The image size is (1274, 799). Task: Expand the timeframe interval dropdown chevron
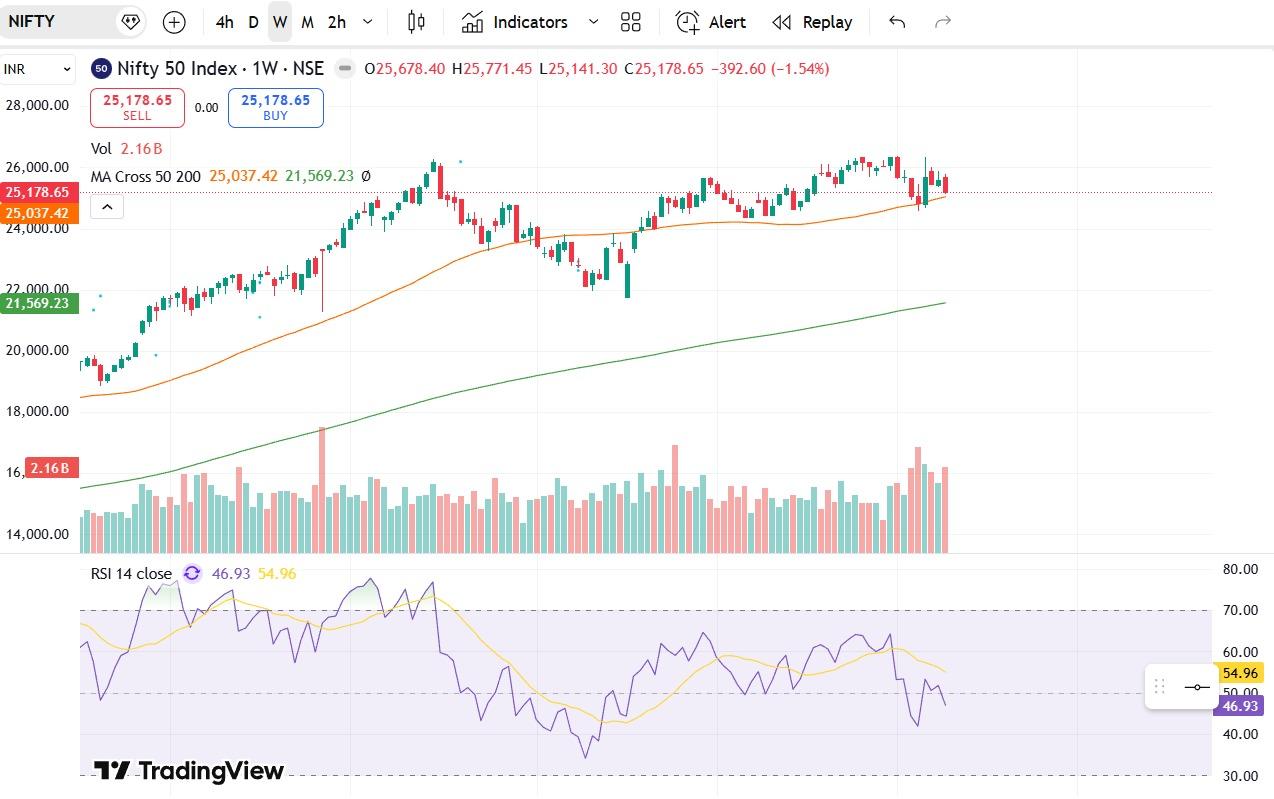(368, 22)
